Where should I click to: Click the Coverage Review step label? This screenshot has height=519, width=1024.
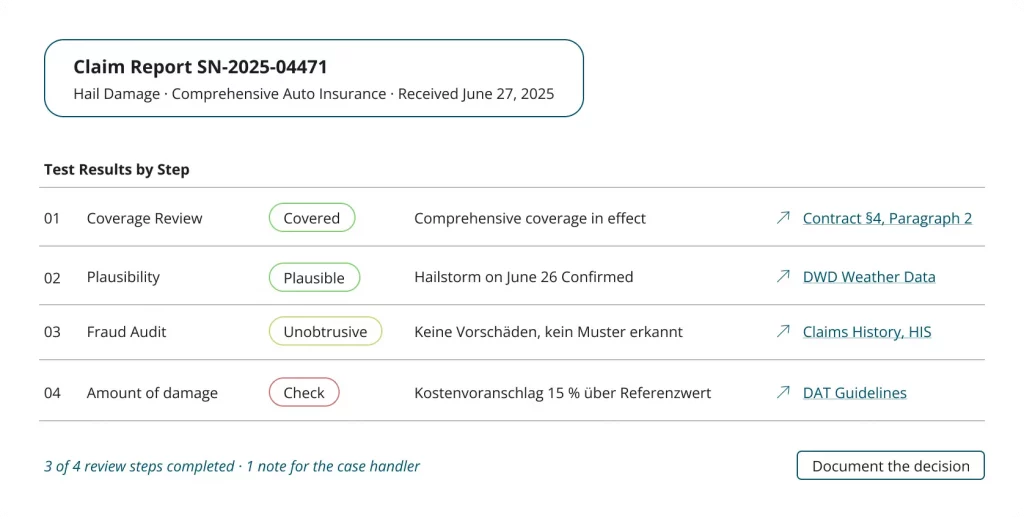[144, 219]
